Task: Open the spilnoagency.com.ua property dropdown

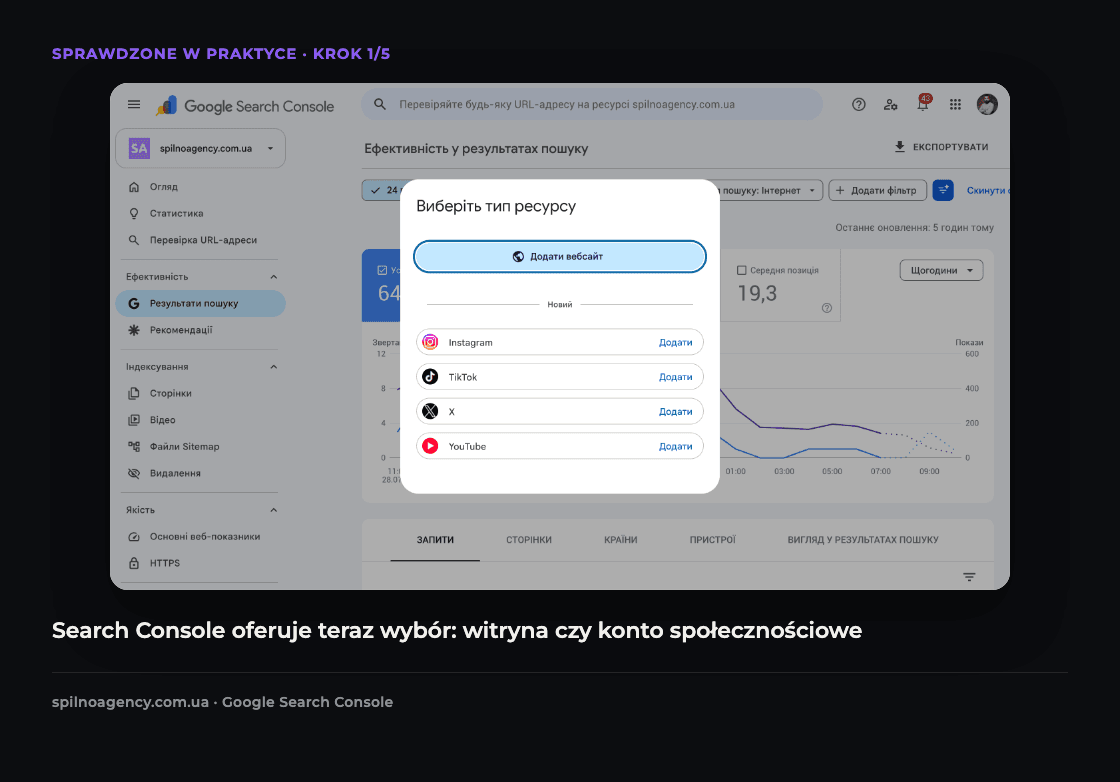Action: pos(200,149)
